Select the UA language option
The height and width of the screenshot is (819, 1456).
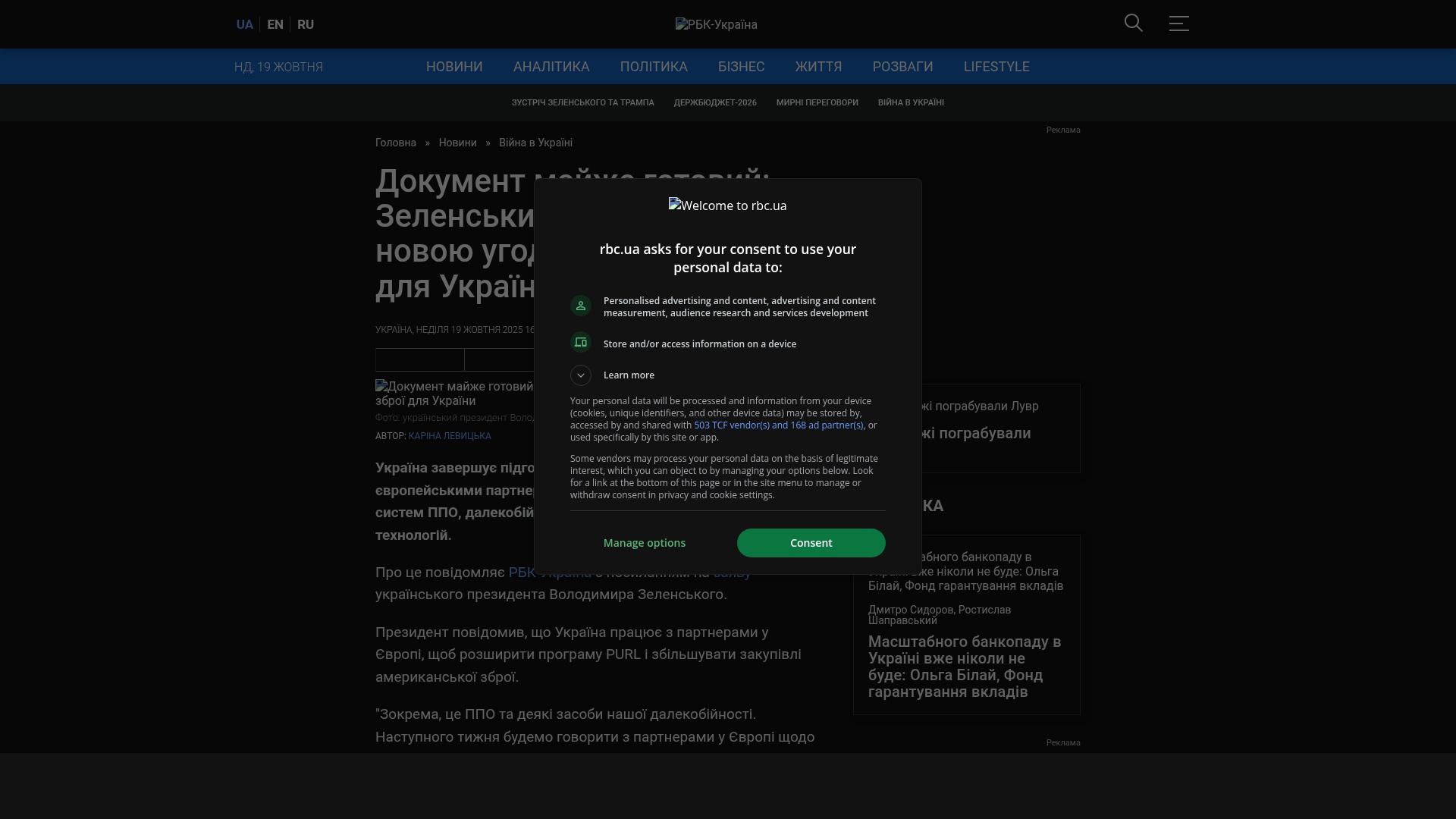[244, 24]
